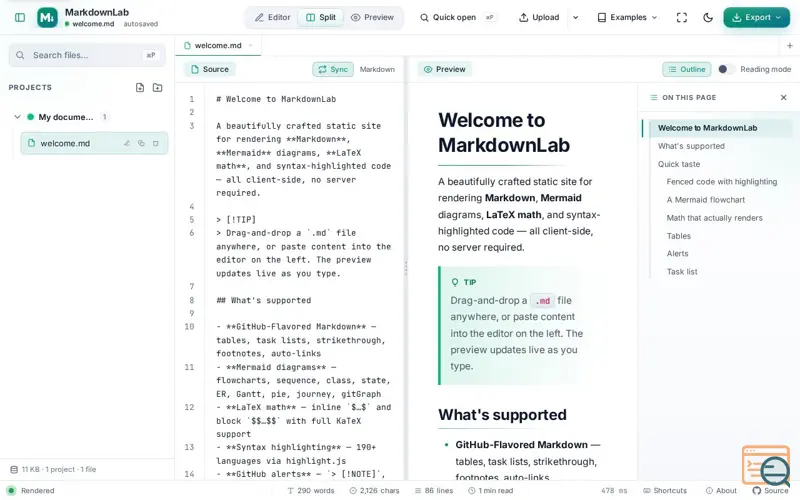Enable Reading mode switch
Viewport: 800px width, 500px height.
(726, 69)
